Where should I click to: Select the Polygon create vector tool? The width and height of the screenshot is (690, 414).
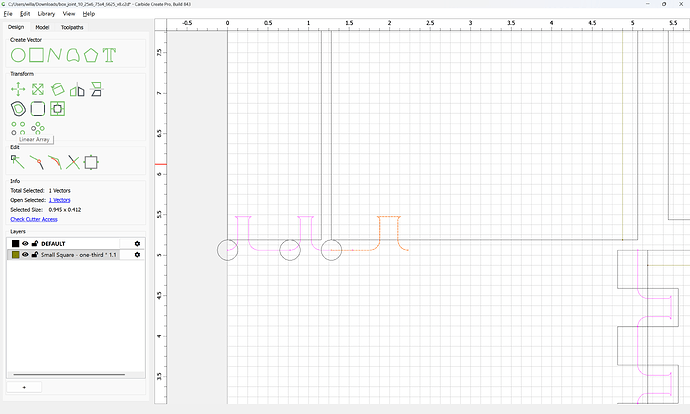(91, 55)
